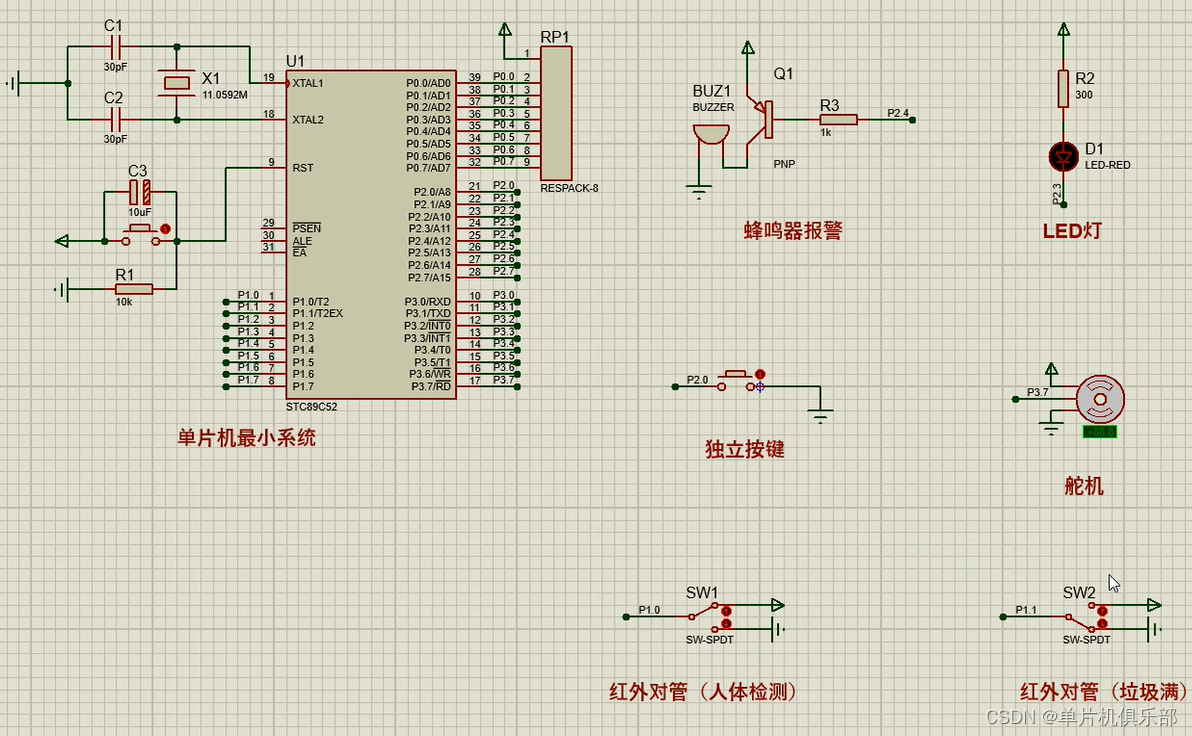Click the PSEN pin label on U1
This screenshot has height=736, width=1192.
click(x=306, y=228)
